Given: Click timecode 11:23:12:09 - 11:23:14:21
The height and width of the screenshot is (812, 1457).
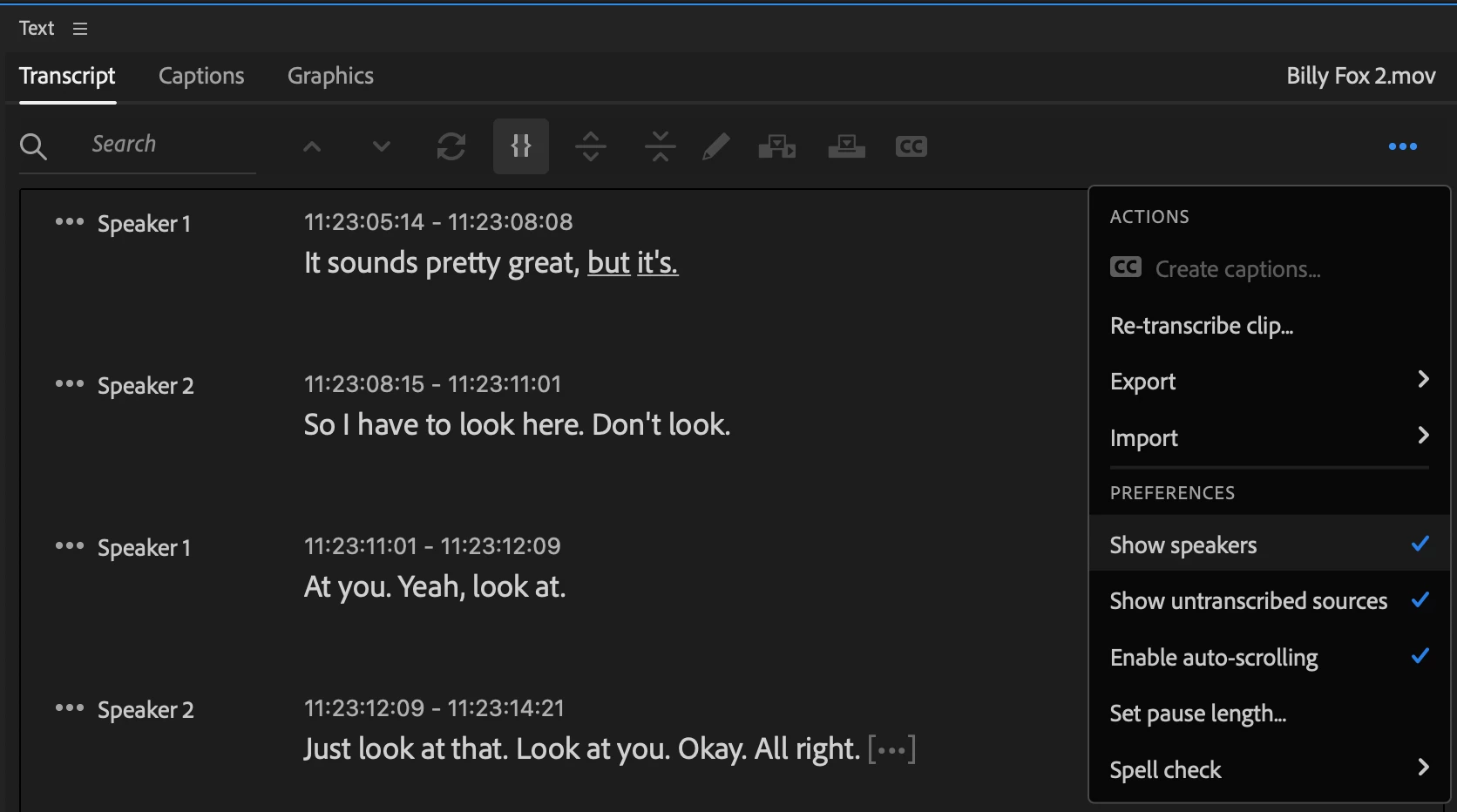Looking at the screenshot, I should pos(434,708).
